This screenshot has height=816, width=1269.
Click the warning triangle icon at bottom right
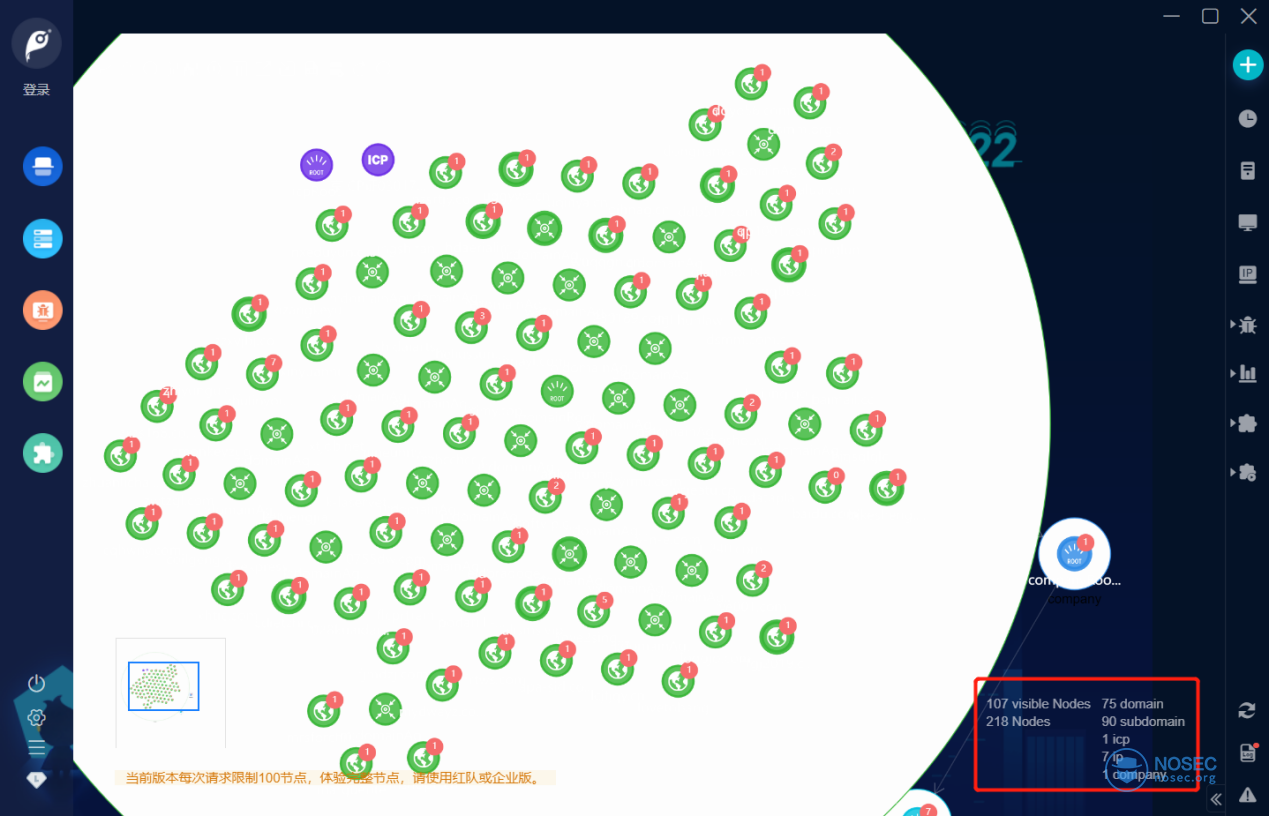pyautogui.click(x=1247, y=795)
